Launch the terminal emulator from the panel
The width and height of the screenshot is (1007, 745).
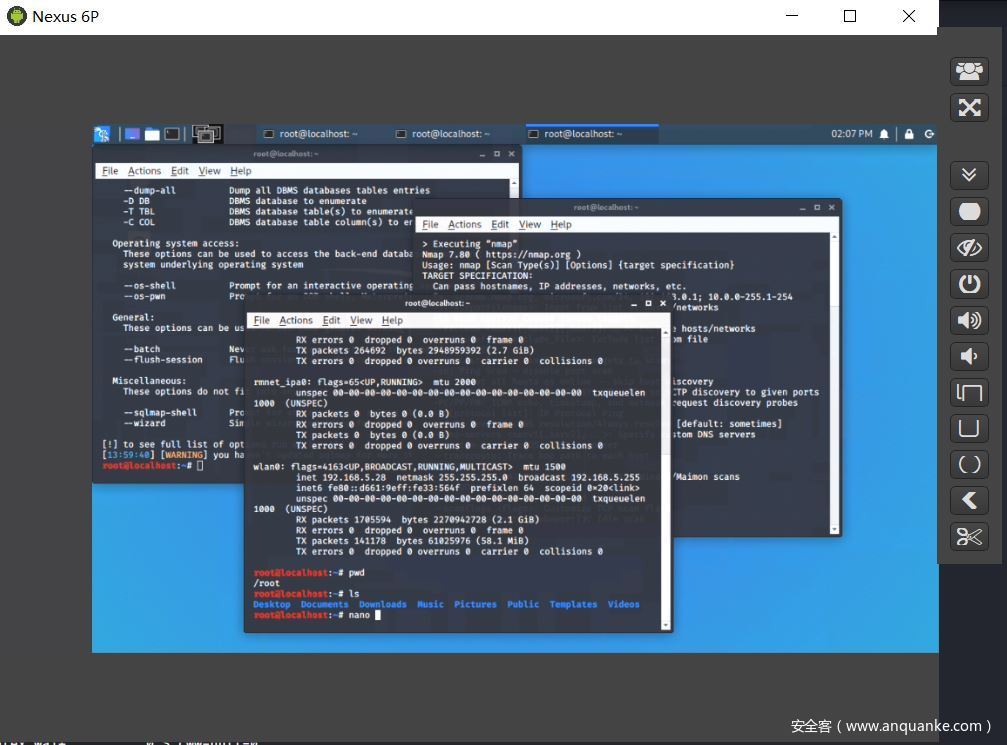tap(172, 134)
